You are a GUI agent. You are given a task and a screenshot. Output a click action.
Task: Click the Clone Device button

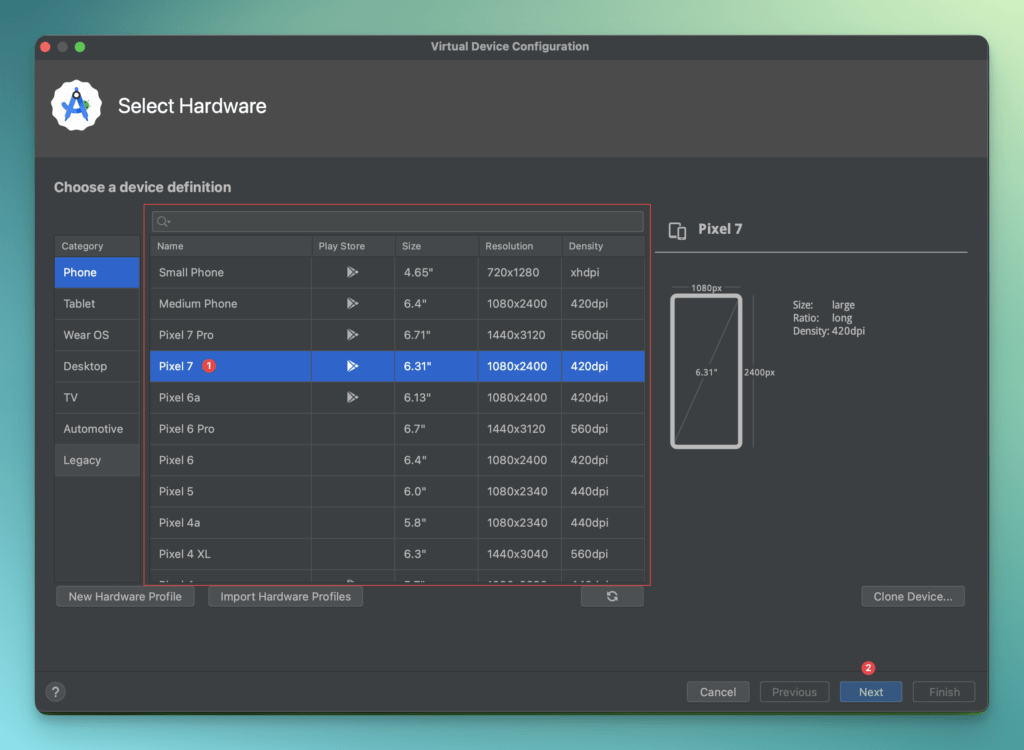tap(913, 596)
